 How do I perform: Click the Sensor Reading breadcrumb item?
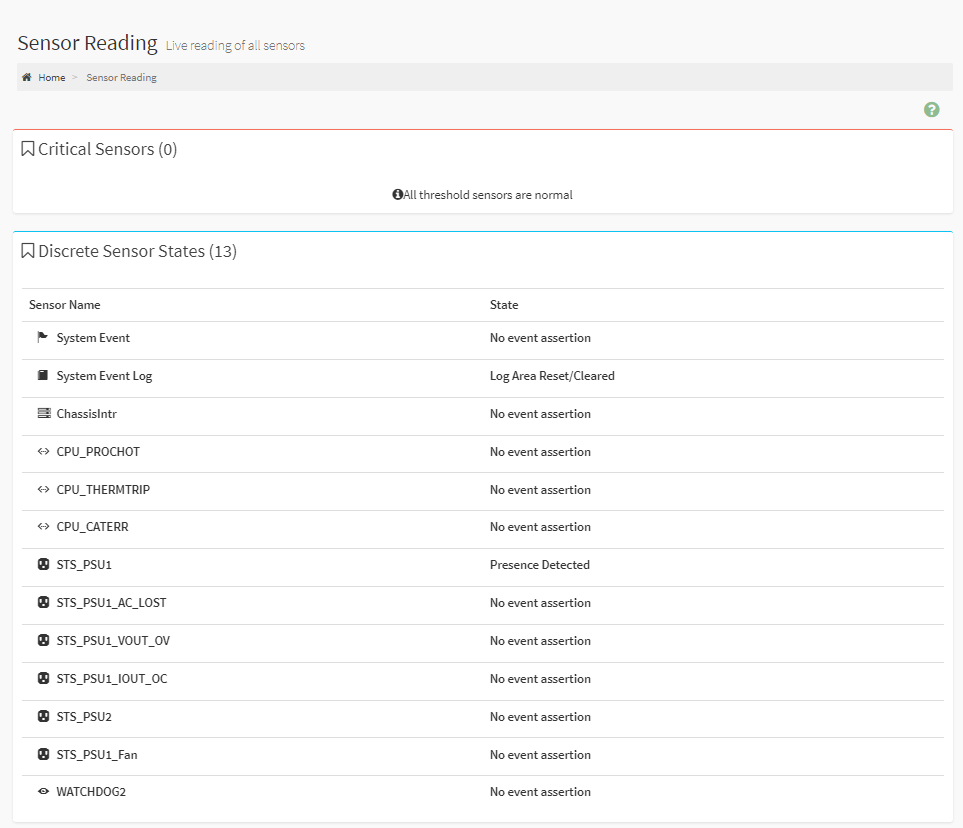click(x=121, y=78)
